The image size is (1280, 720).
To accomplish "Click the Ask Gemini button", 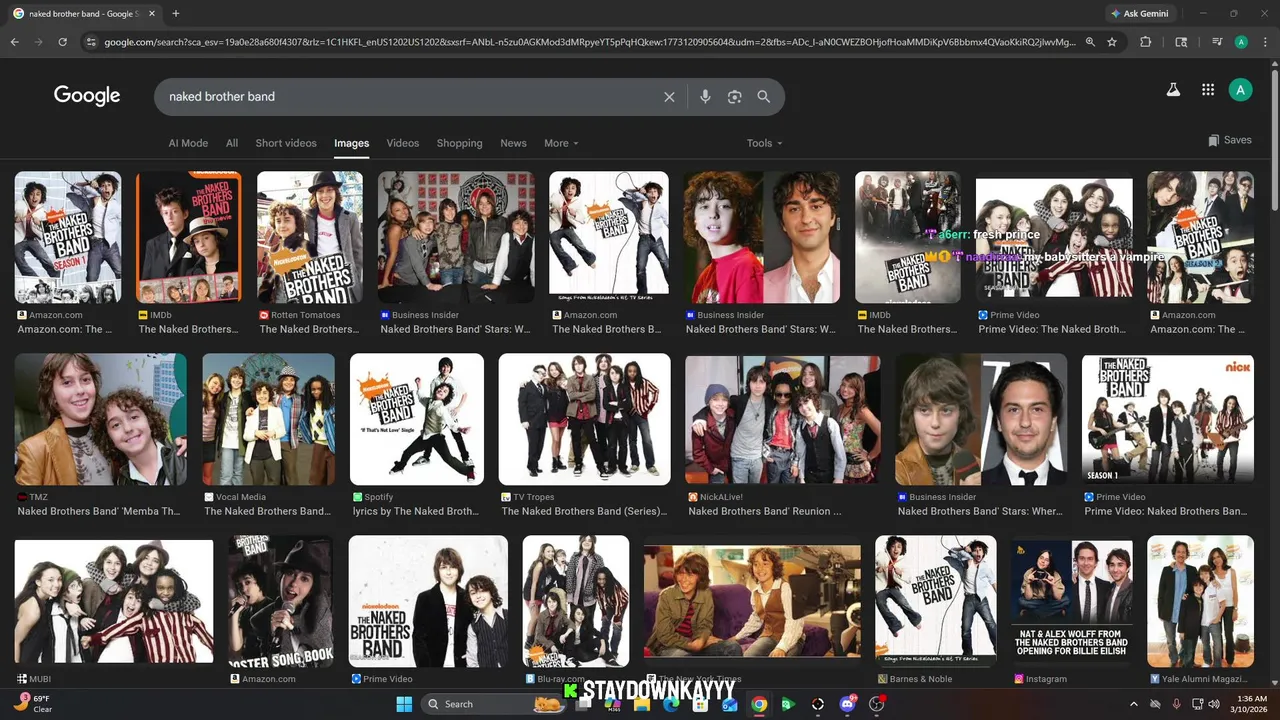I will 1139,14.
